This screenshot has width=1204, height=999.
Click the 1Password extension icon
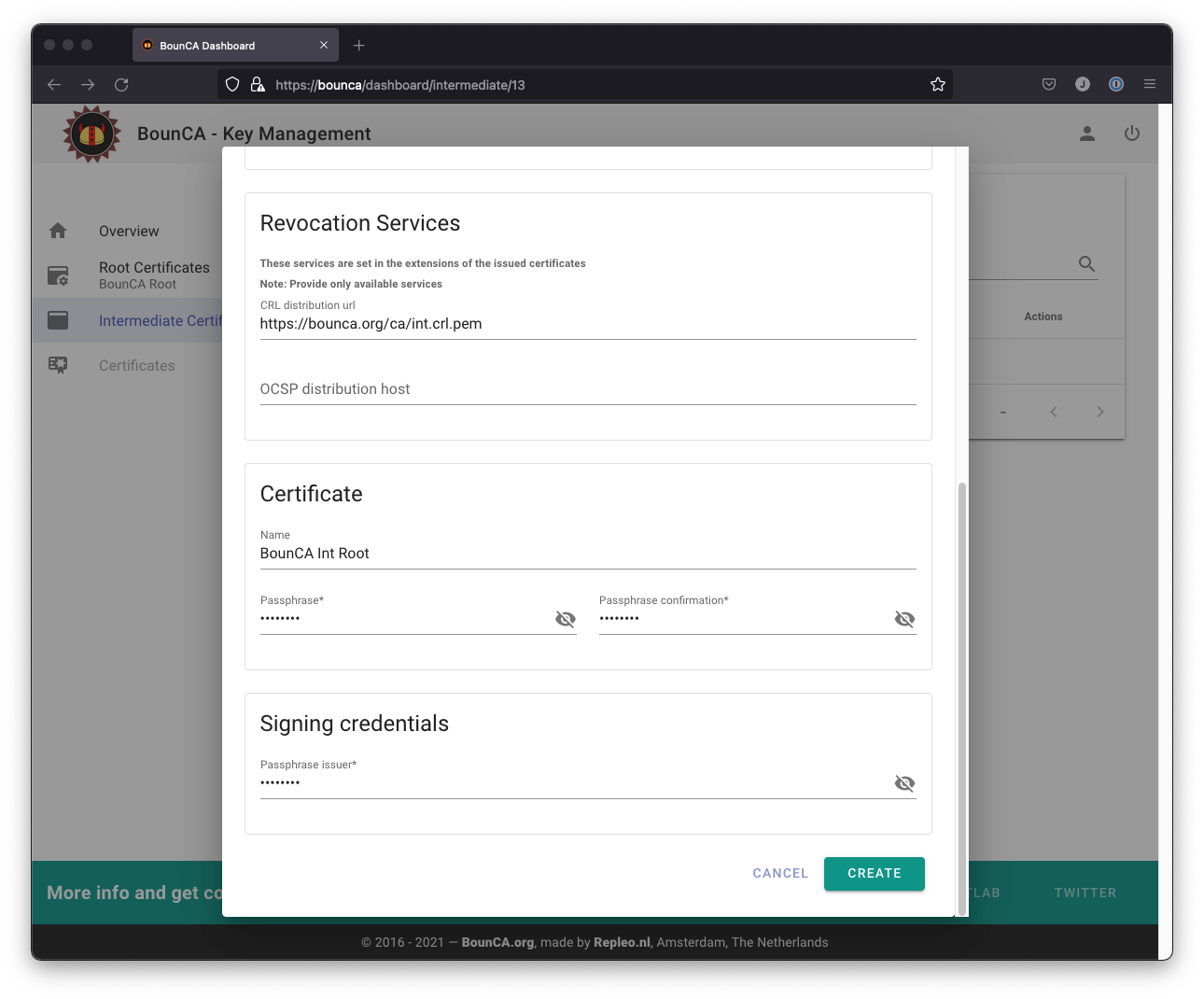(x=1116, y=84)
